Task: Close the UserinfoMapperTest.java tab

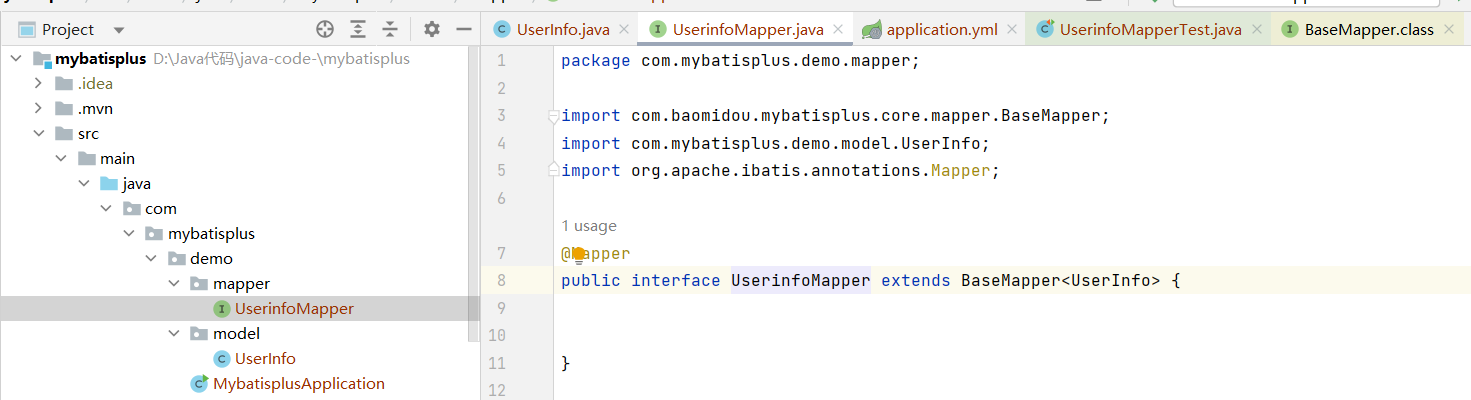Action: tap(1256, 30)
